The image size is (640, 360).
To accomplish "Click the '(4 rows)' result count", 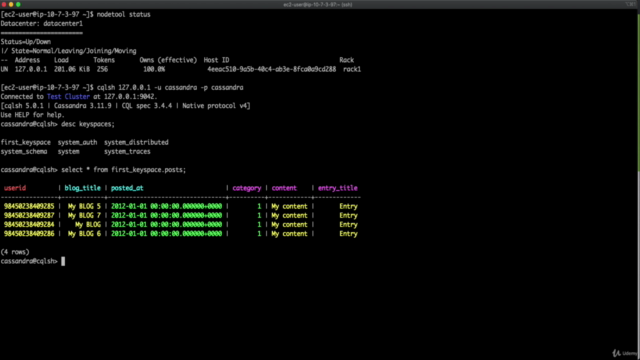I will [x=15, y=252].
